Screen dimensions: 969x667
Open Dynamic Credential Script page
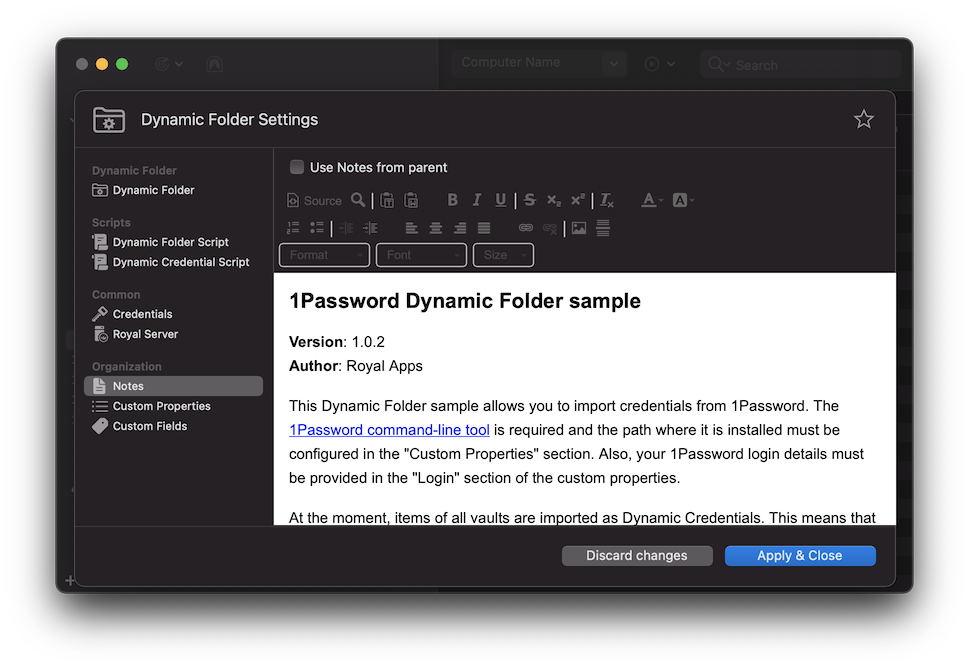181,262
